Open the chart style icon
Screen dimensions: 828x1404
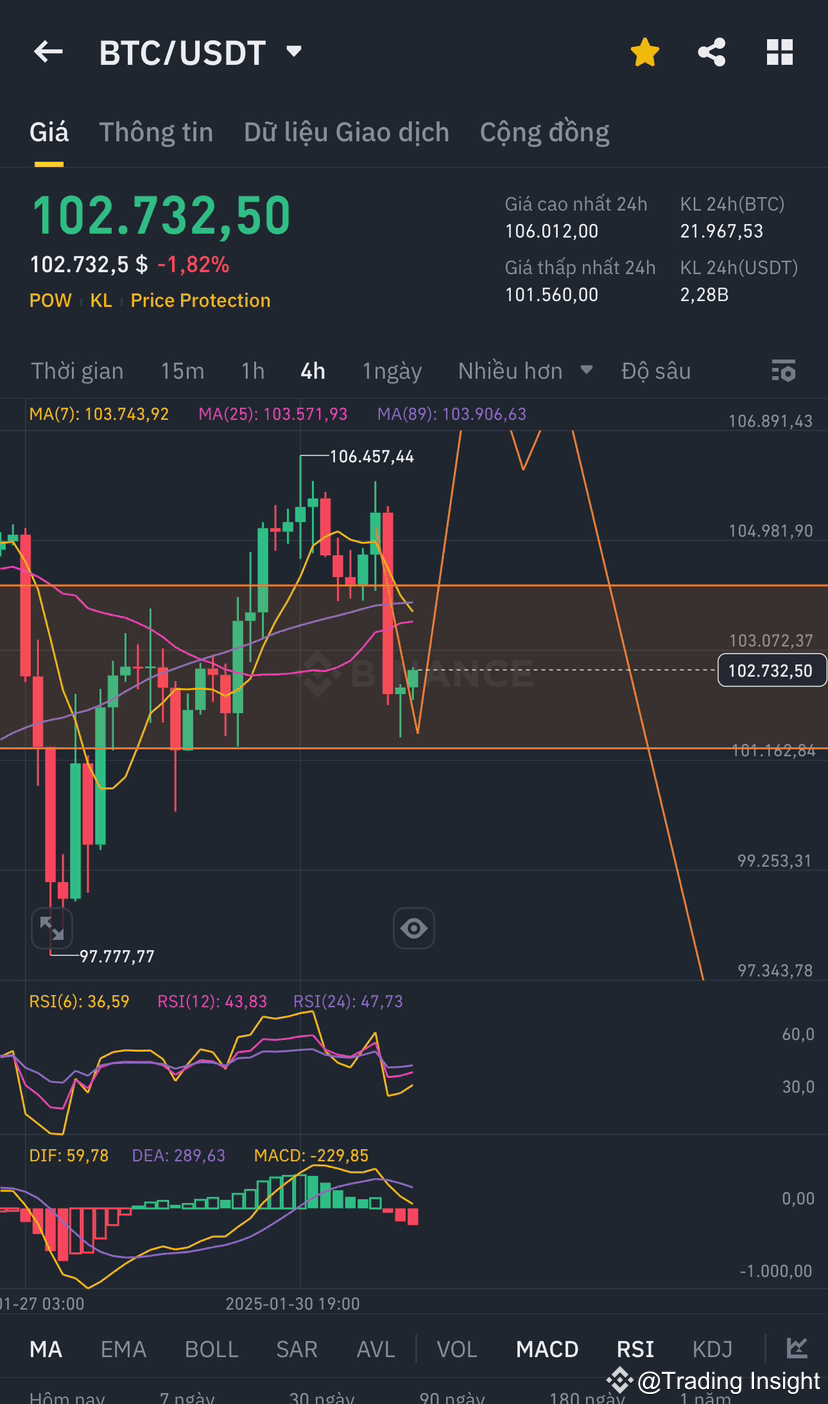point(797,1348)
